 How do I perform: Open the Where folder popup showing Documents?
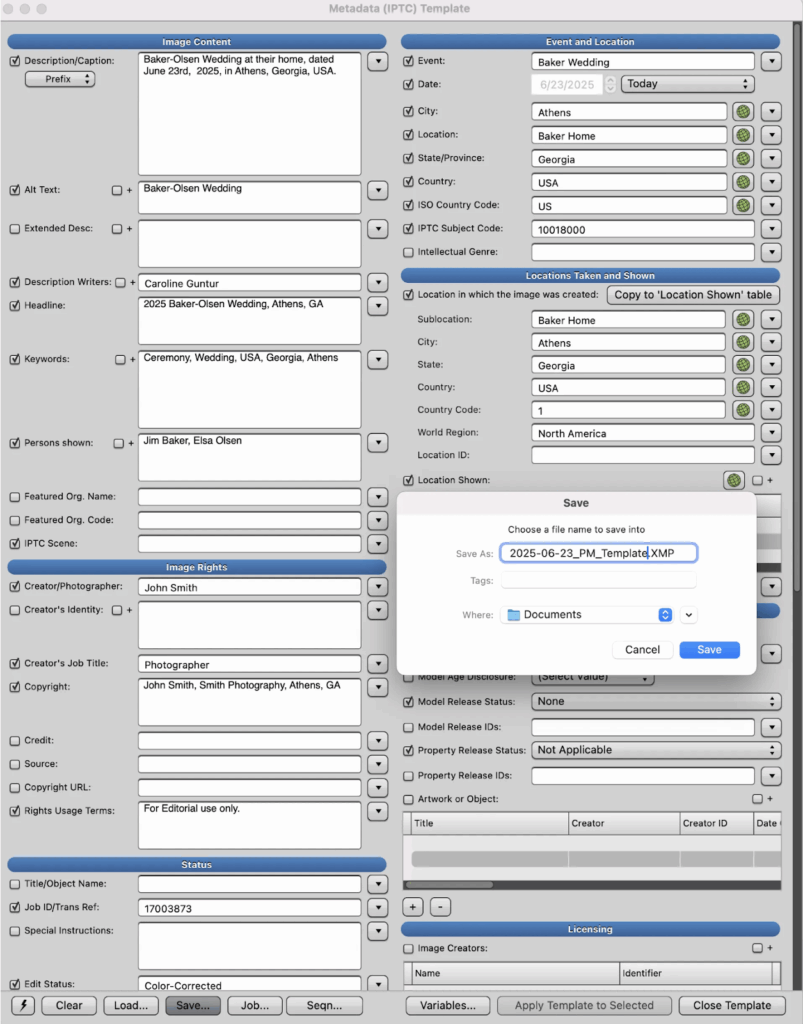[x=587, y=615]
